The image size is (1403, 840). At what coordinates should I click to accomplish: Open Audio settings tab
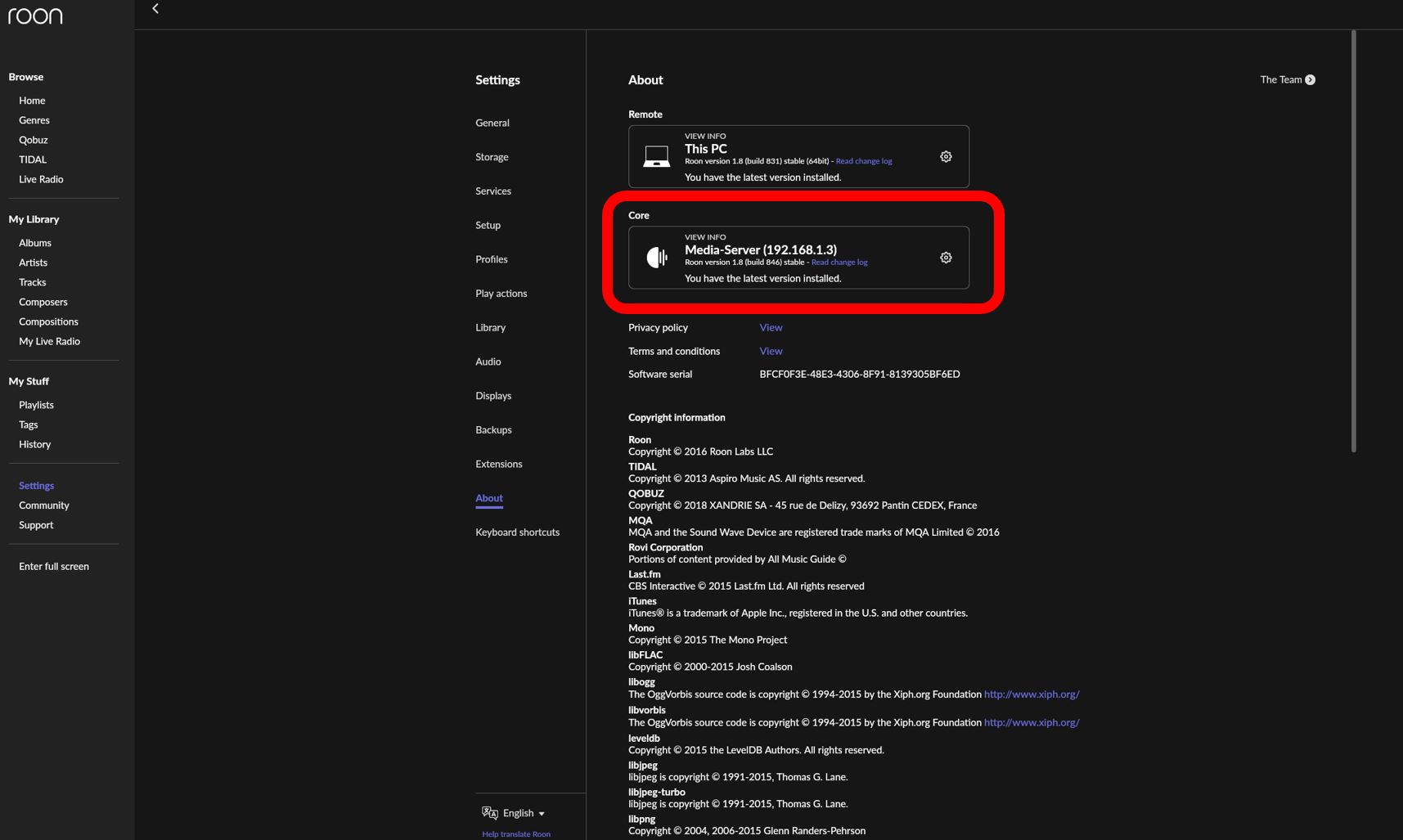(488, 362)
